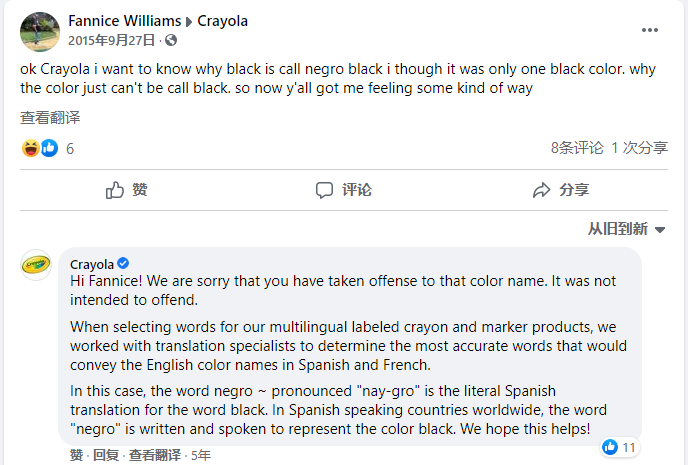This screenshot has width=688, height=465.
Task: Click the post date 2015年9月27日
Action: (x=111, y=40)
